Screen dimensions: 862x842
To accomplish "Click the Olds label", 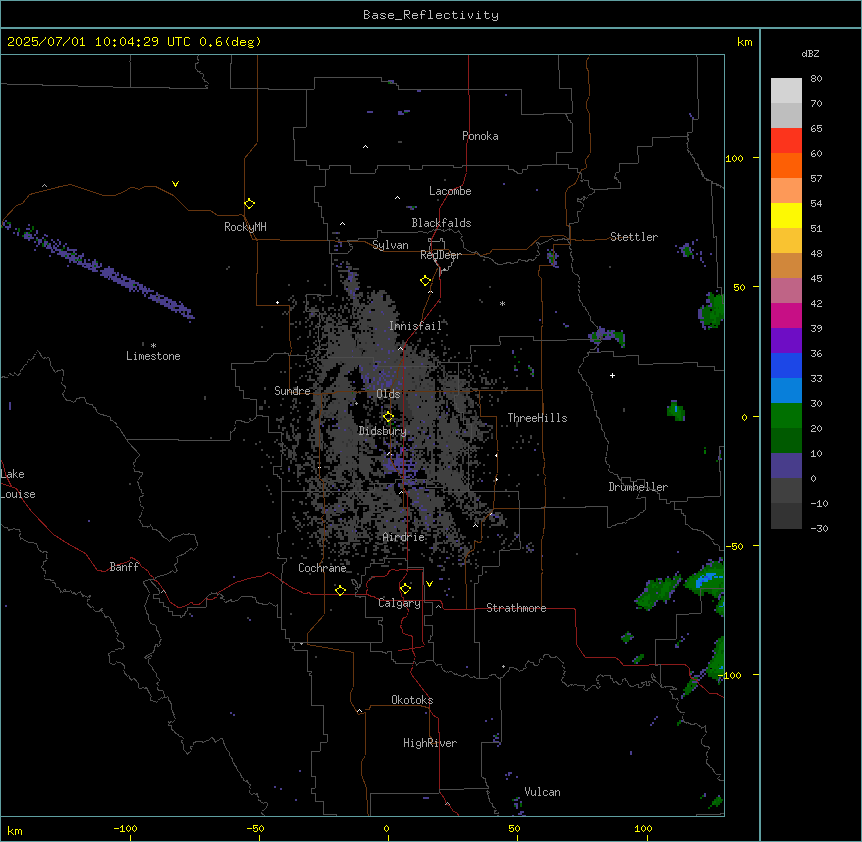I will tap(388, 394).
